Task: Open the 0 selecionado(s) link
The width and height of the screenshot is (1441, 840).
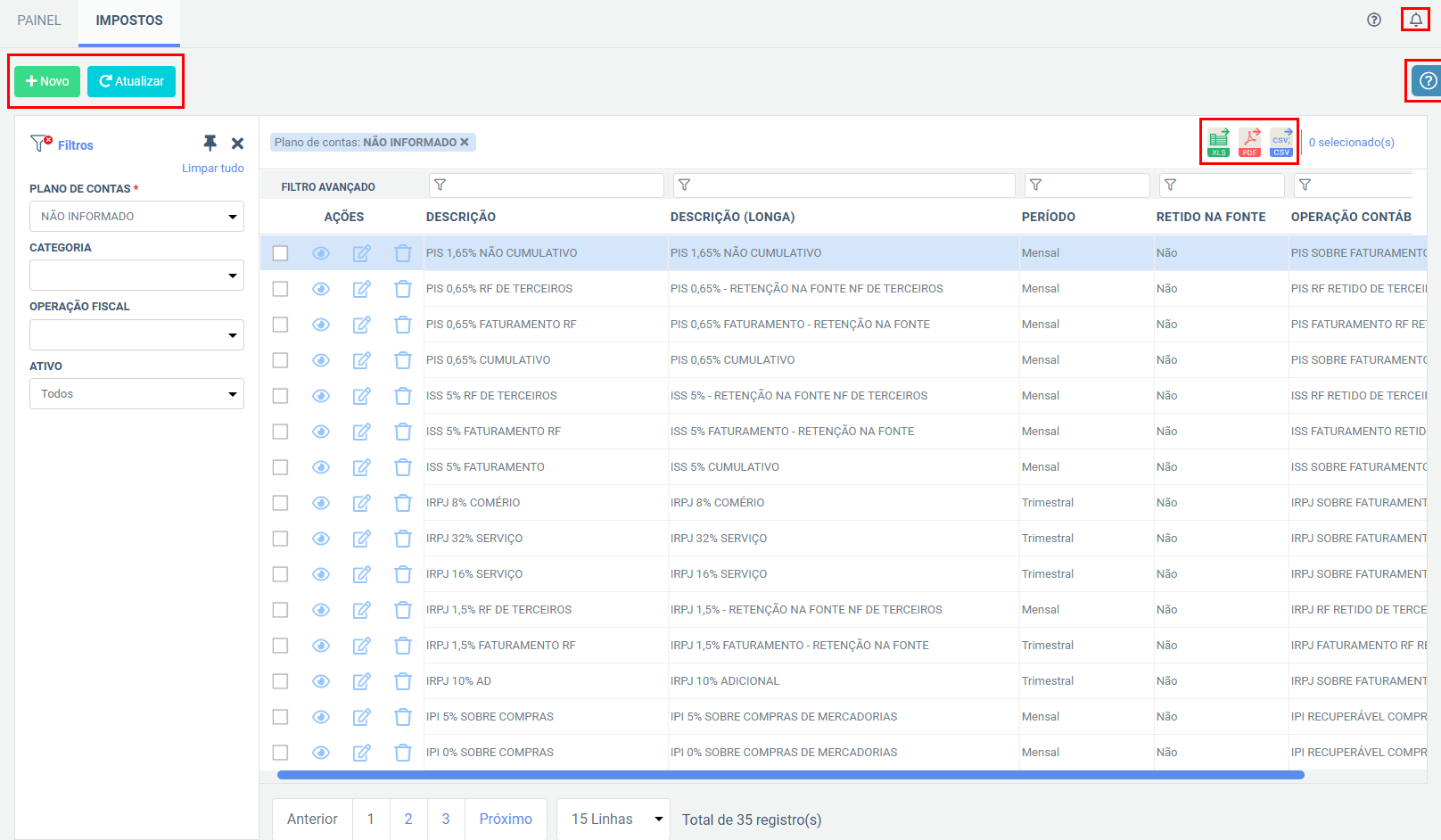Action: coord(1352,142)
